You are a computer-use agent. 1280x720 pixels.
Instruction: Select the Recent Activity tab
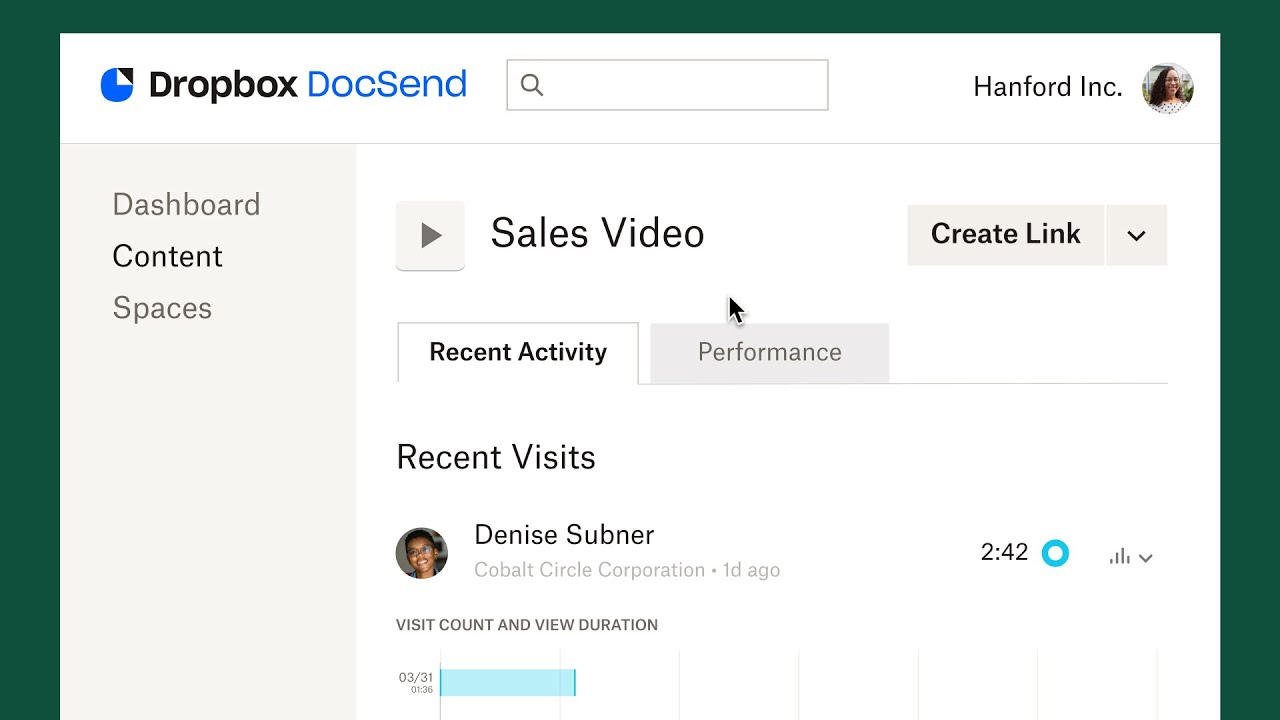coord(518,352)
